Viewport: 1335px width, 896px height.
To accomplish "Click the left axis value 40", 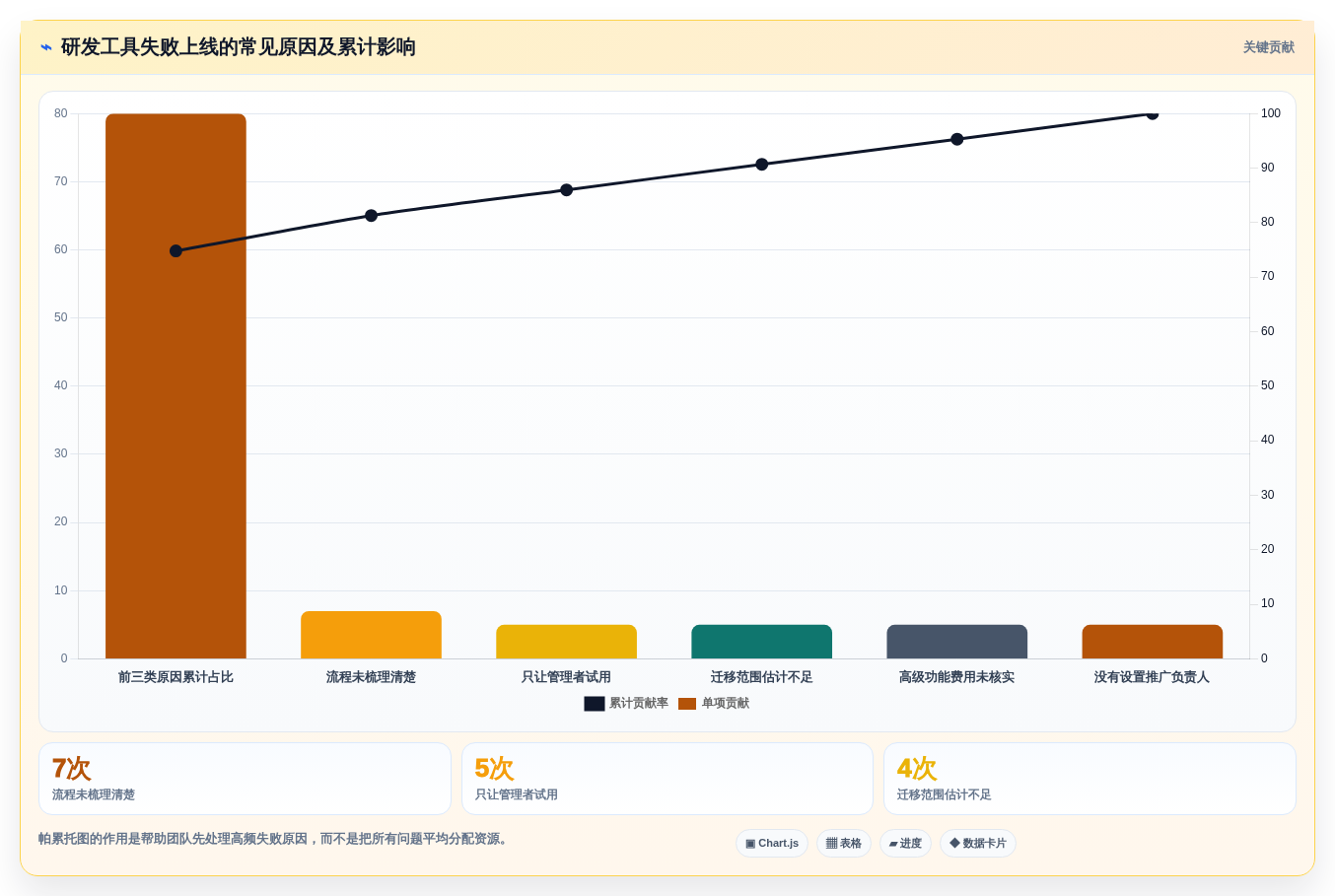I will pos(61,385).
